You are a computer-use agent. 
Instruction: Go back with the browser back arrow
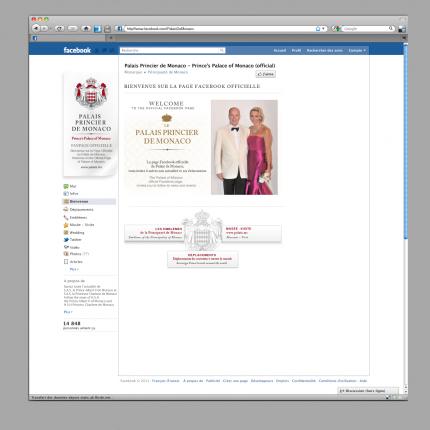click(36, 29)
